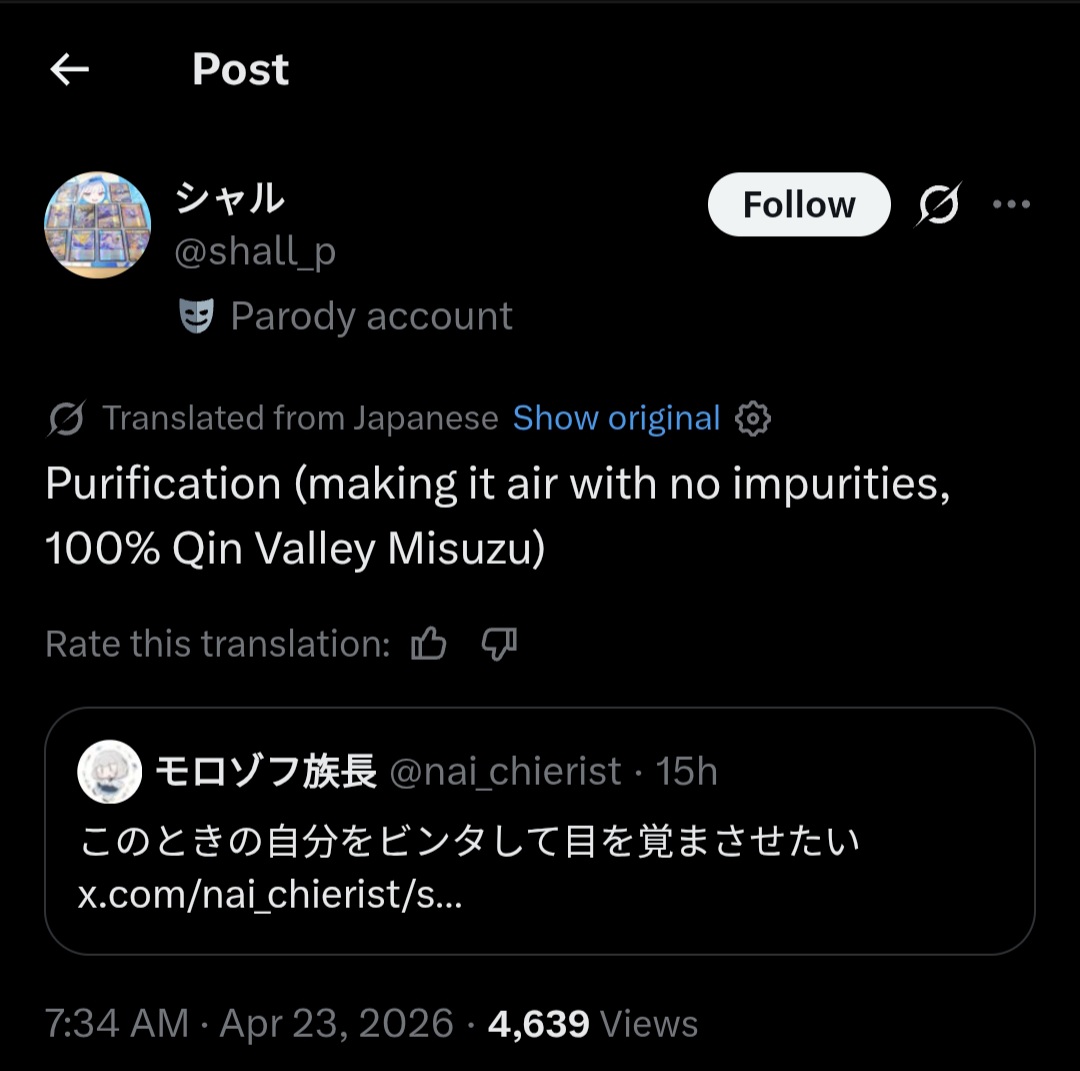Toggle Show original text
This screenshot has height=1071, width=1080.
coord(616,419)
